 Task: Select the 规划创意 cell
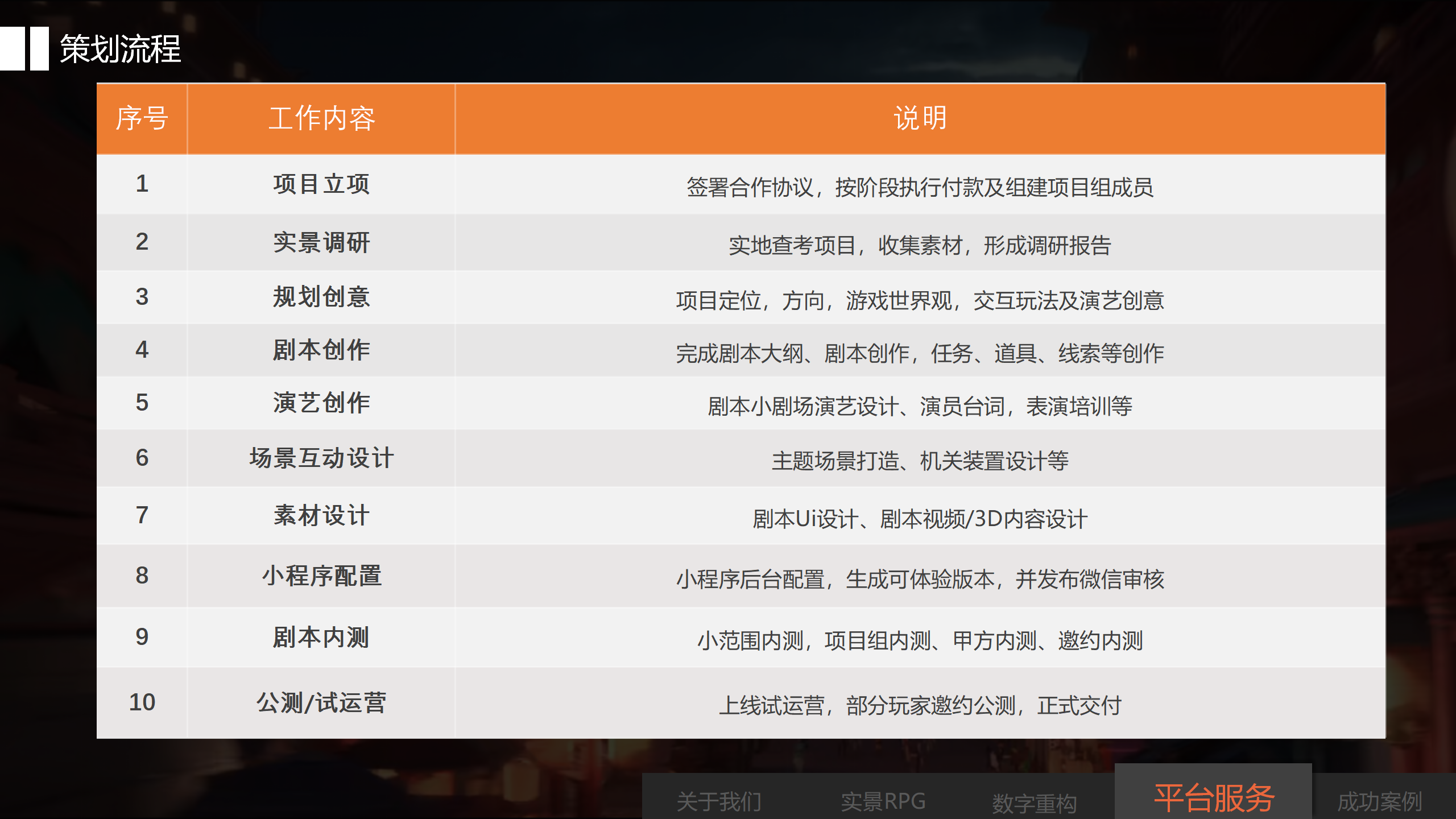click(x=321, y=297)
